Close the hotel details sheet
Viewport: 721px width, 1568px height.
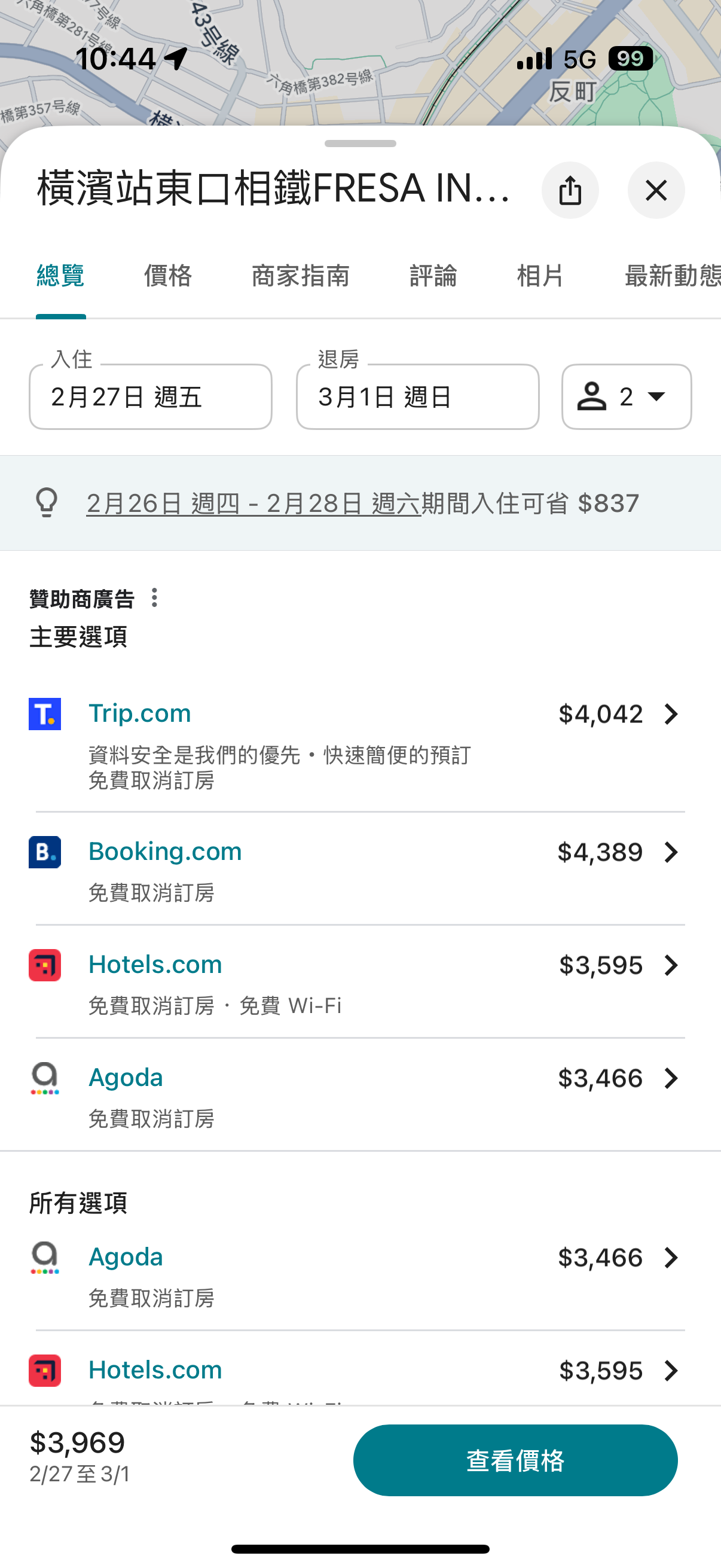click(655, 190)
